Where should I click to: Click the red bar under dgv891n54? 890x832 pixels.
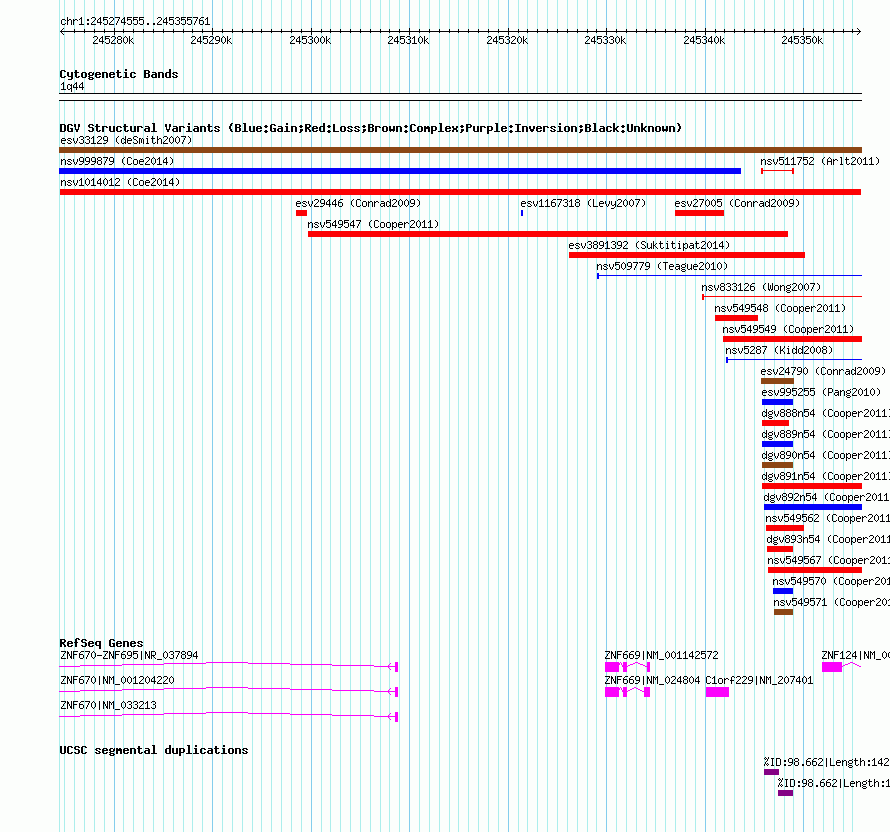tap(812, 486)
